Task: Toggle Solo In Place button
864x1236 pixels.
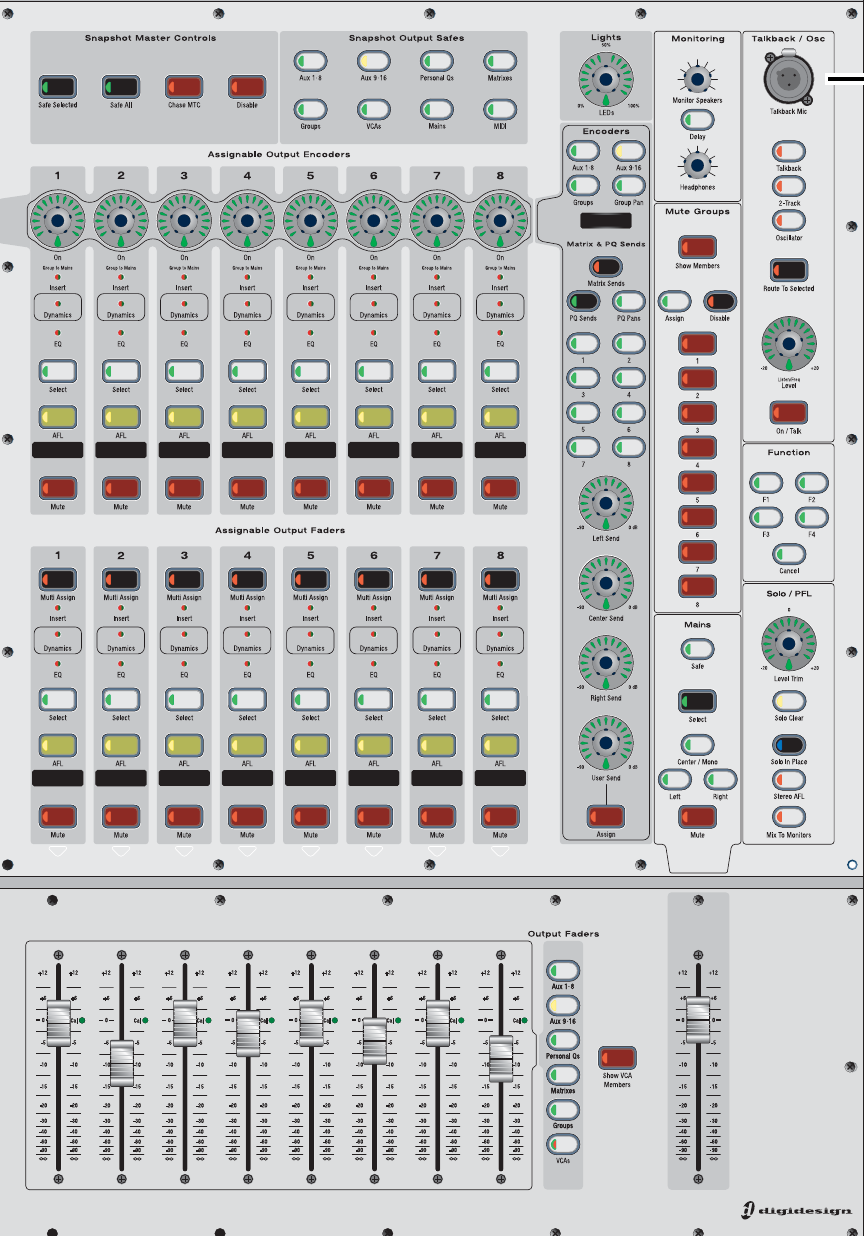Action: tap(789, 745)
